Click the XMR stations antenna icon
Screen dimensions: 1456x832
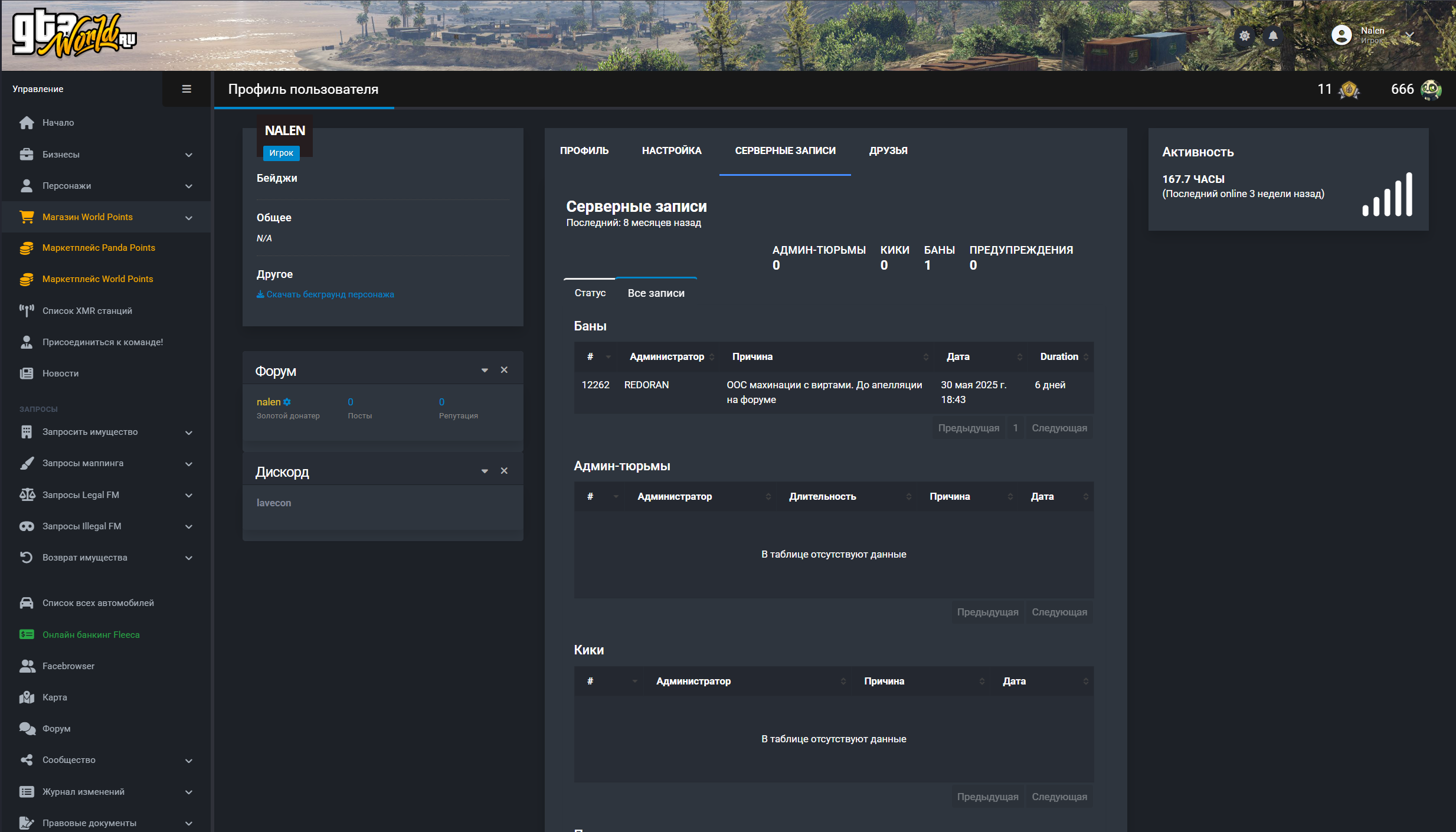pyautogui.click(x=27, y=310)
